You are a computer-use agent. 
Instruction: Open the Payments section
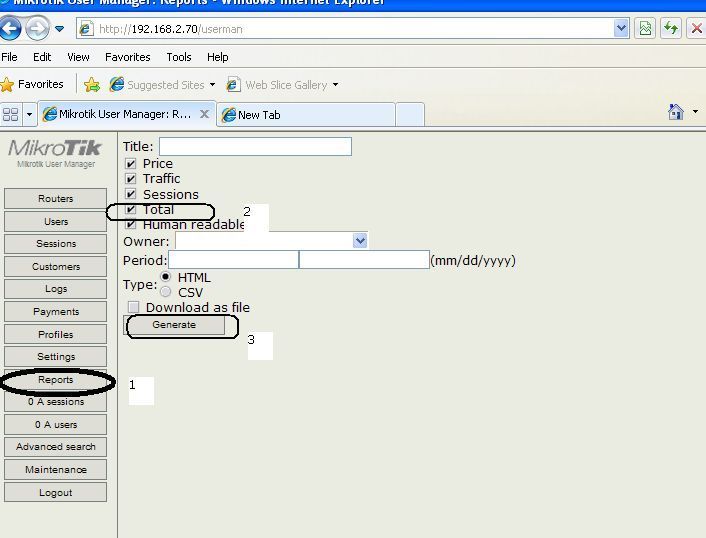click(x=55, y=312)
